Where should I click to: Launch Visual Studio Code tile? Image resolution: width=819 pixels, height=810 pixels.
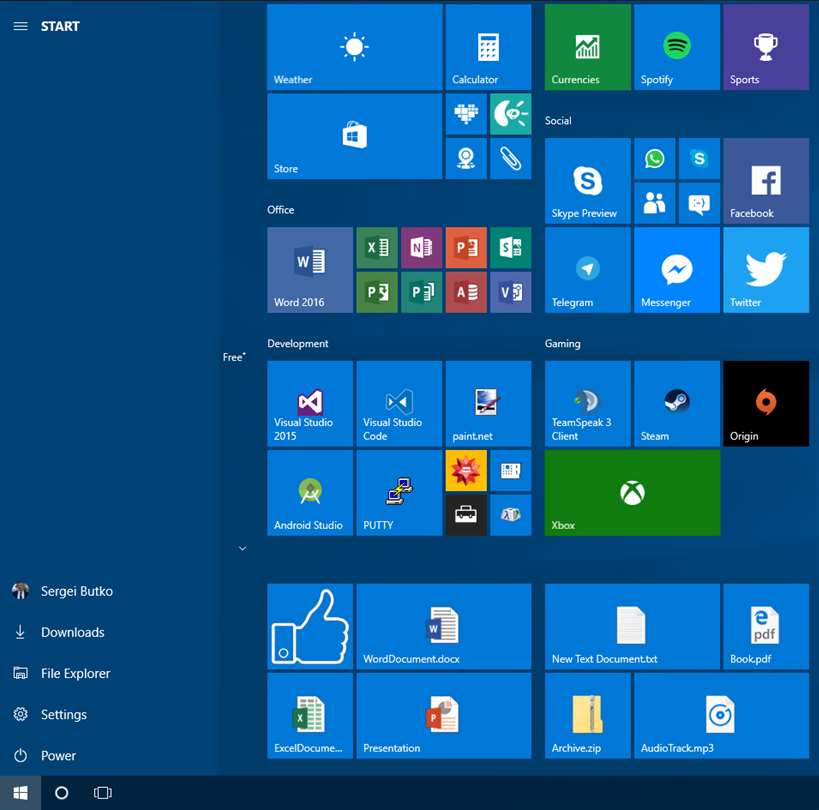coord(399,404)
